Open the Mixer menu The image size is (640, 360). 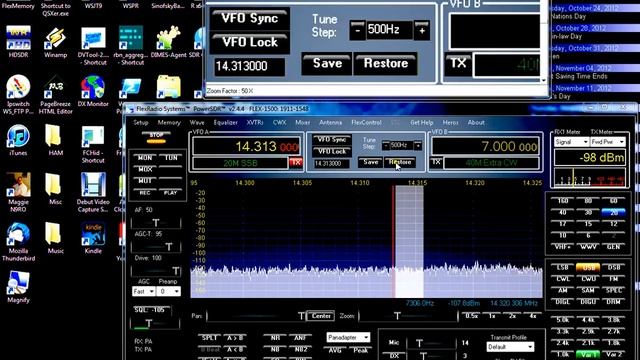302,122
